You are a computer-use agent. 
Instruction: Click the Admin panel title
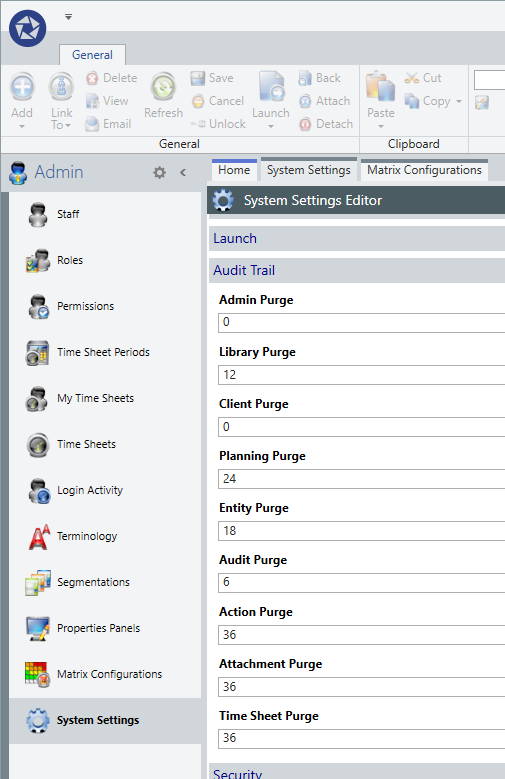click(59, 172)
